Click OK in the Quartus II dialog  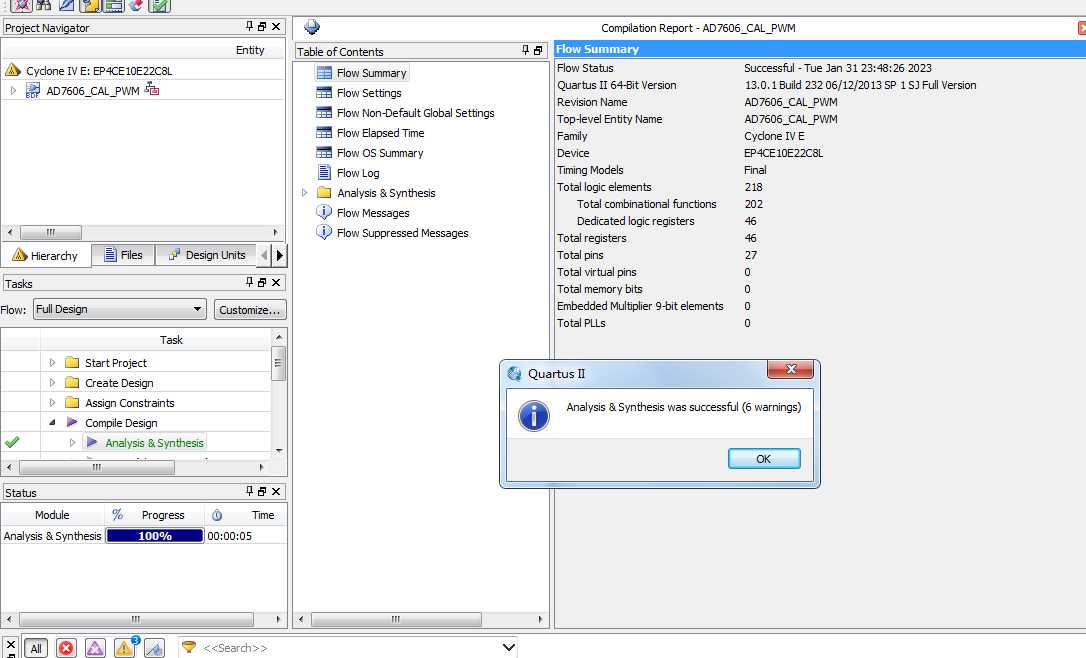pos(764,459)
